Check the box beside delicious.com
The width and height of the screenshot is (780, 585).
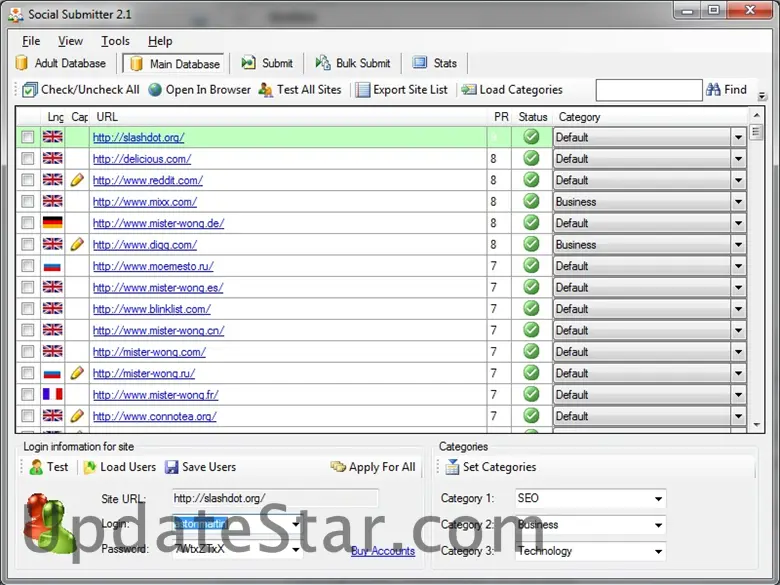28,159
